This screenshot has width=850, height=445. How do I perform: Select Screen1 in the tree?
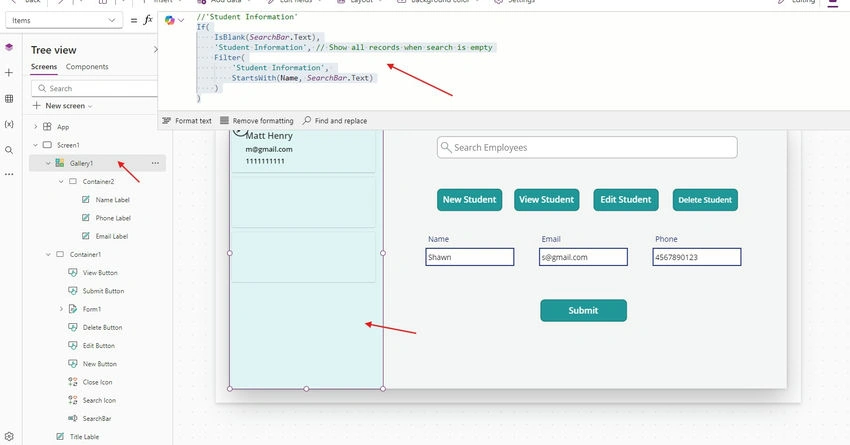pos(68,145)
